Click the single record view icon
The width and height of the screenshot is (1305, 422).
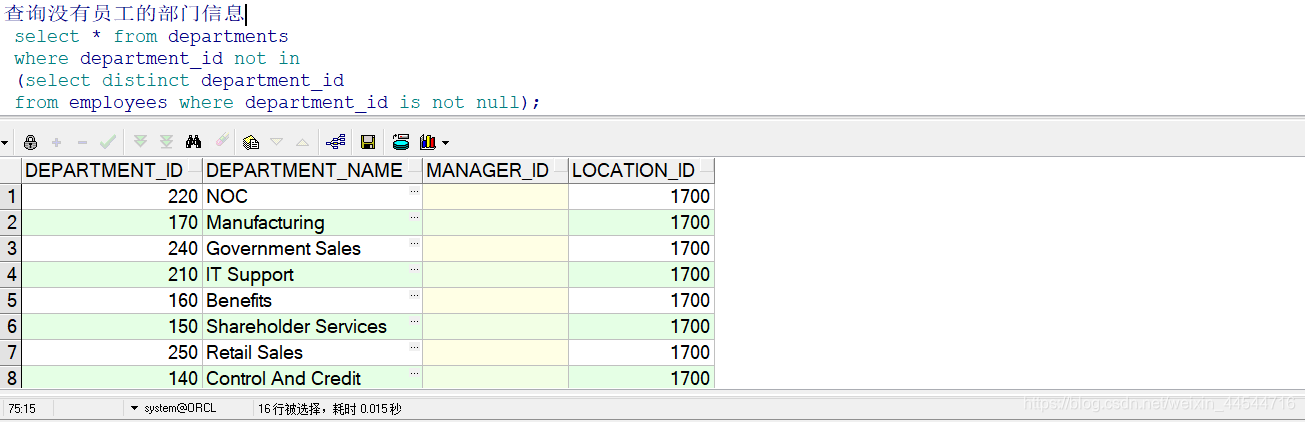[251, 142]
